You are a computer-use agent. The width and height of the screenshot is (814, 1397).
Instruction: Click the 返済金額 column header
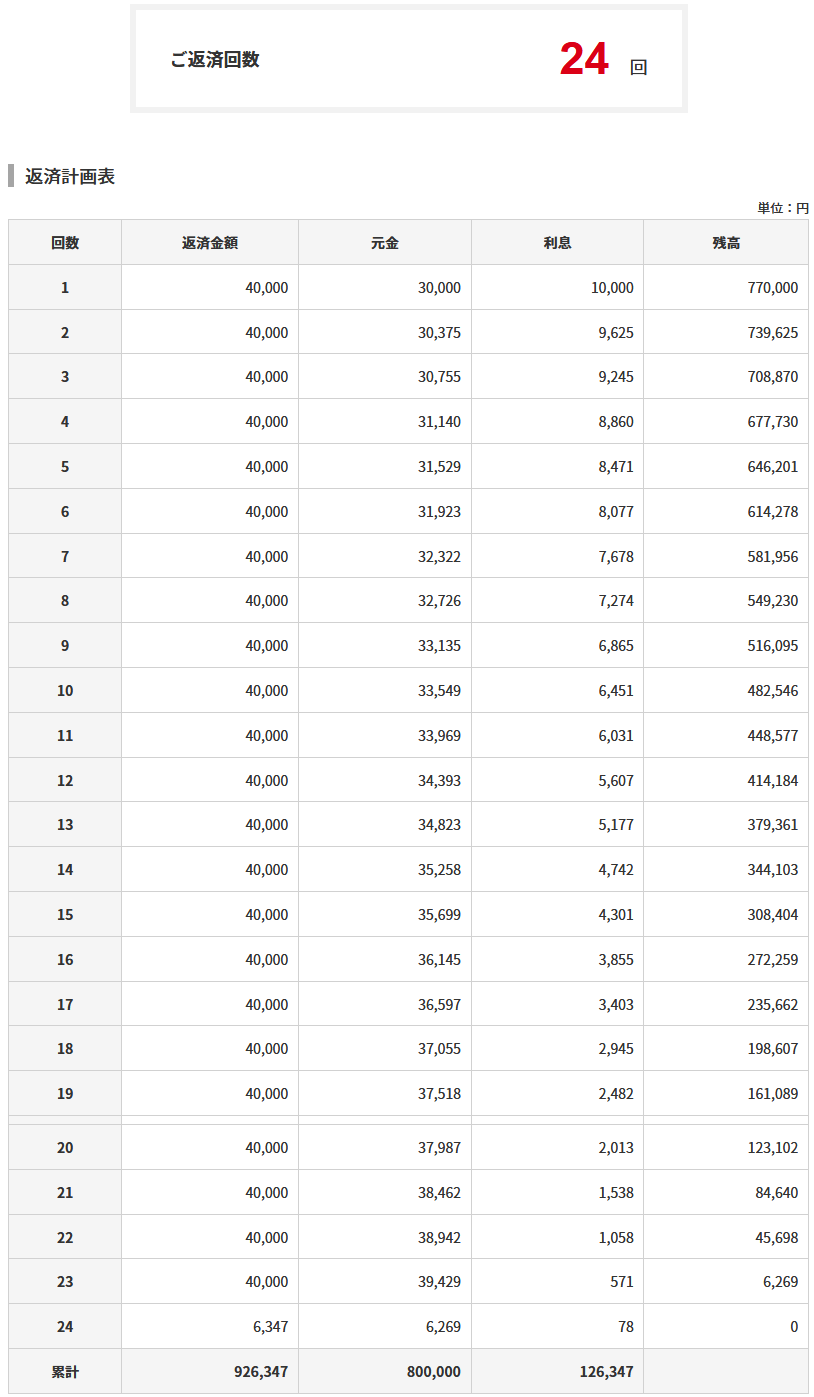click(210, 243)
